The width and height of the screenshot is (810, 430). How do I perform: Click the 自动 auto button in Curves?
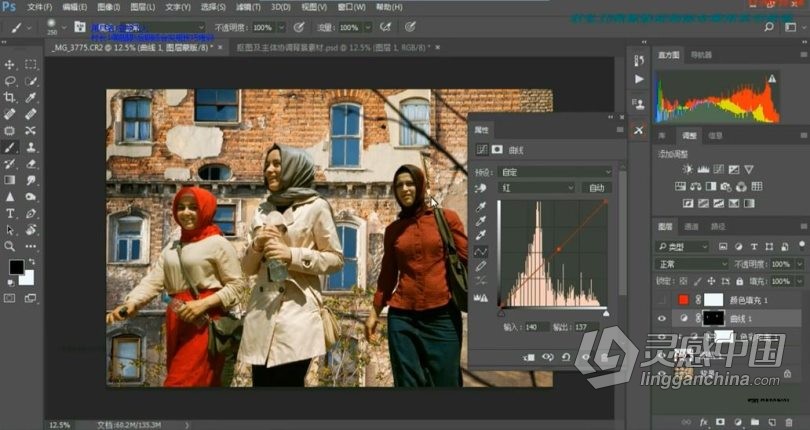pos(597,188)
